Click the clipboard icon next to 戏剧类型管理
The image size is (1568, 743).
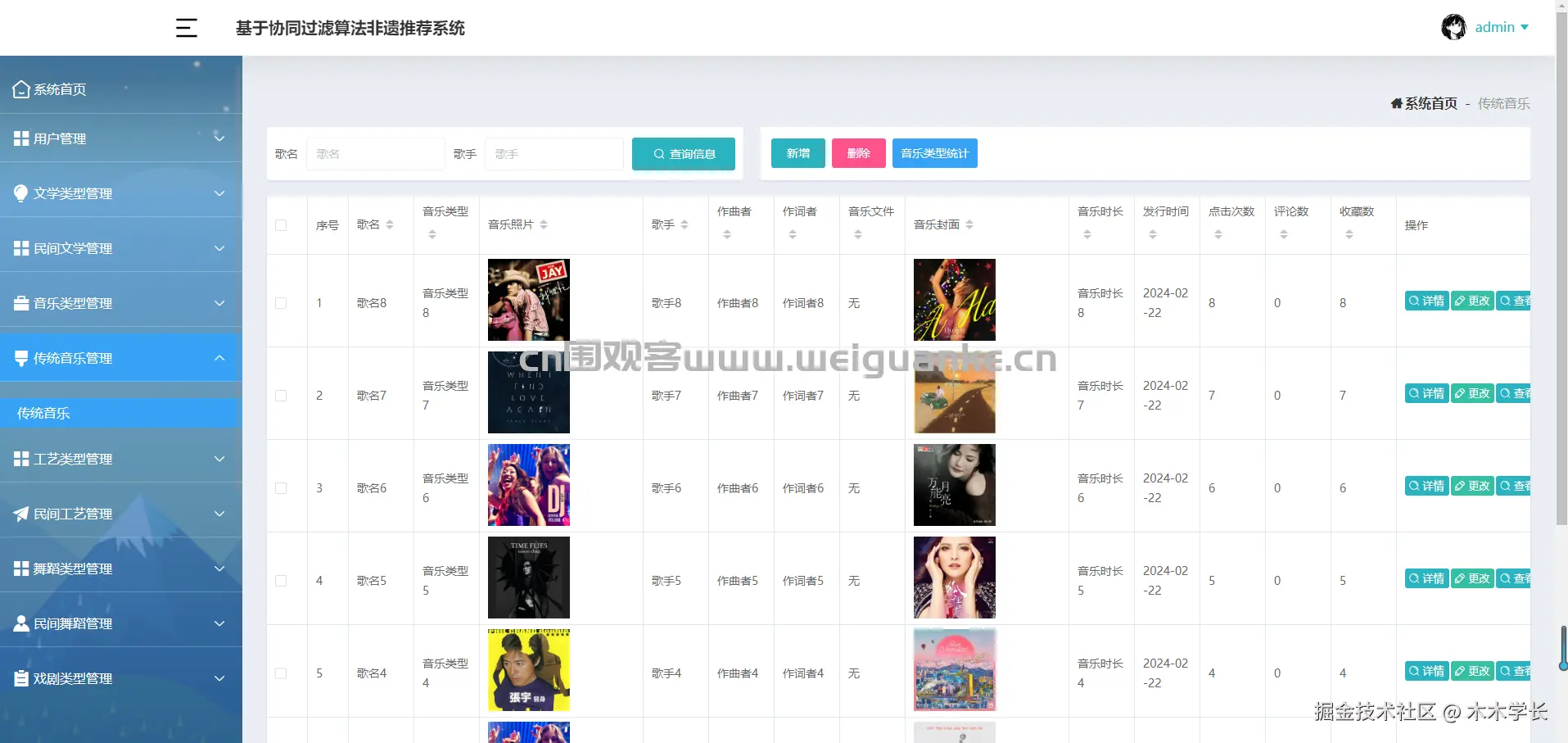pyautogui.click(x=21, y=678)
